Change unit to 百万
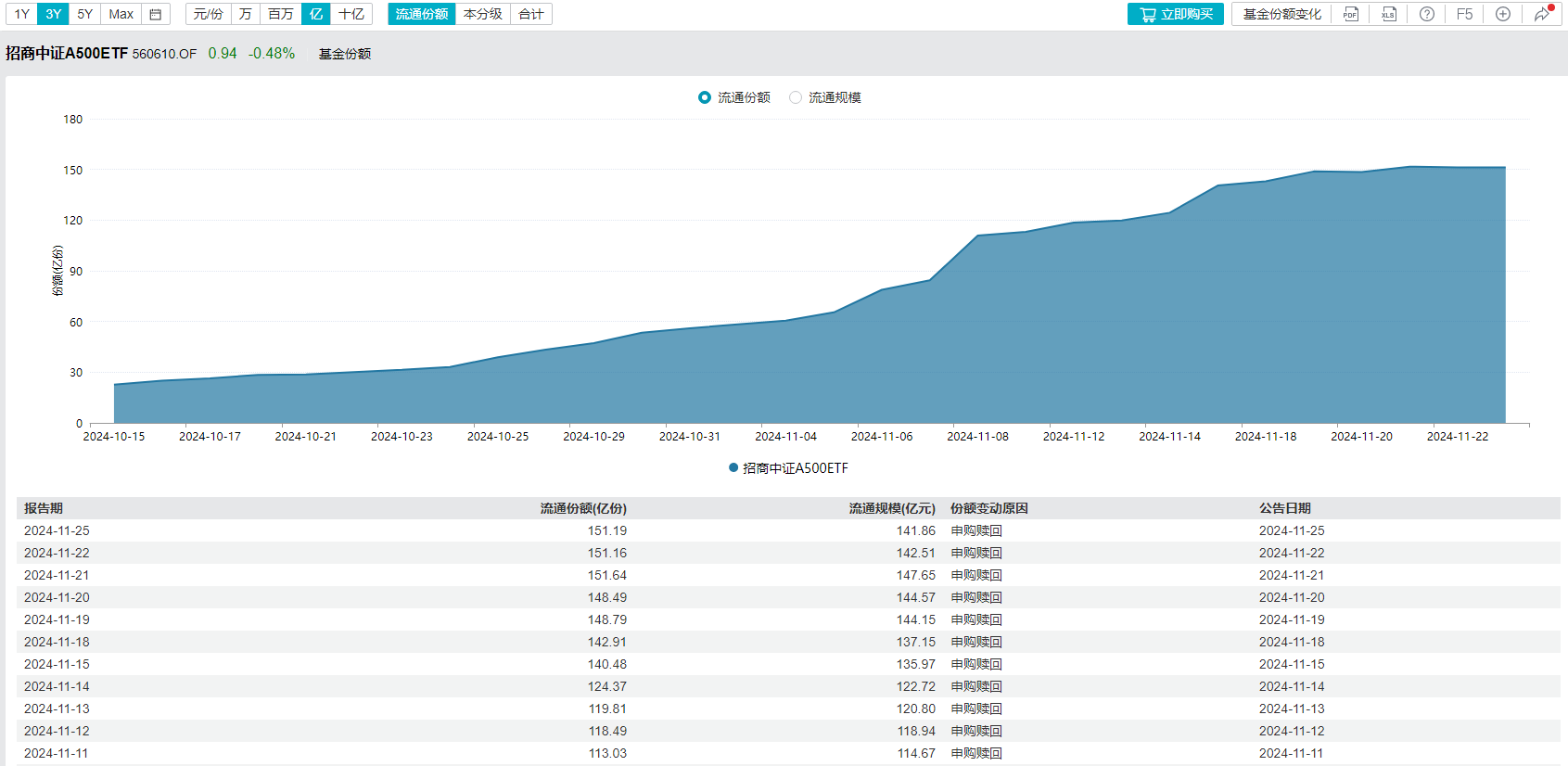The height and width of the screenshot is (766, 1568). (x=280, y=14)
